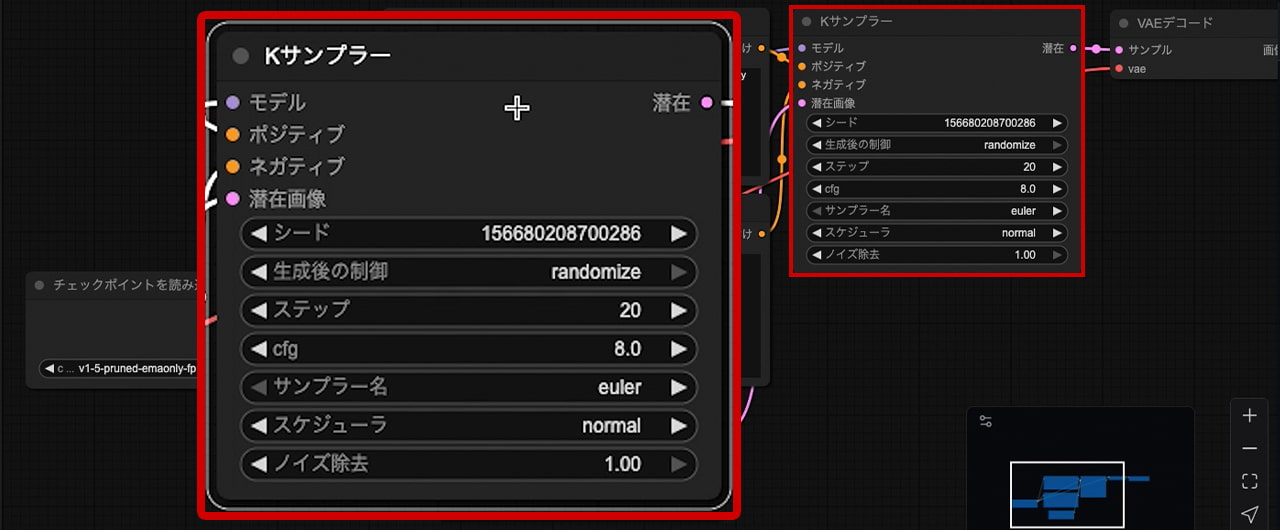Increase ステップ using right arrow in enlarged node

point(679,311)
